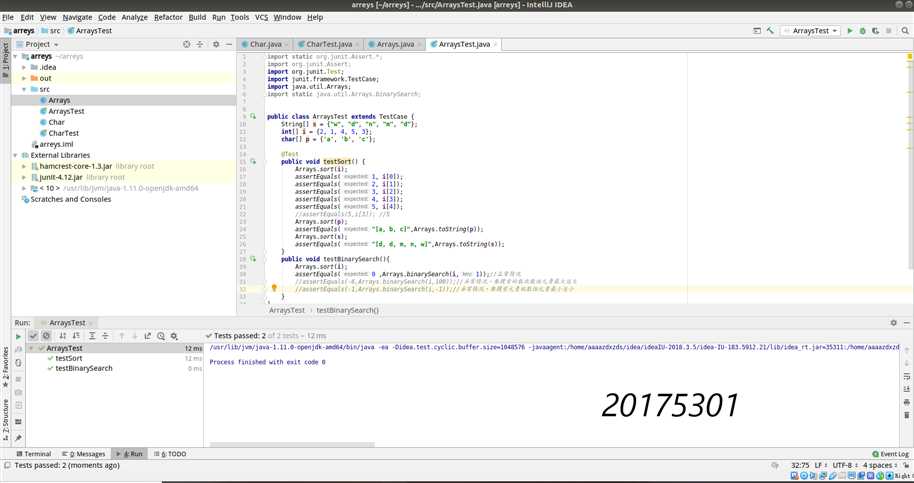Open the VCS menu
This screenshot has width=914, height=483.
tap(261, 17)
